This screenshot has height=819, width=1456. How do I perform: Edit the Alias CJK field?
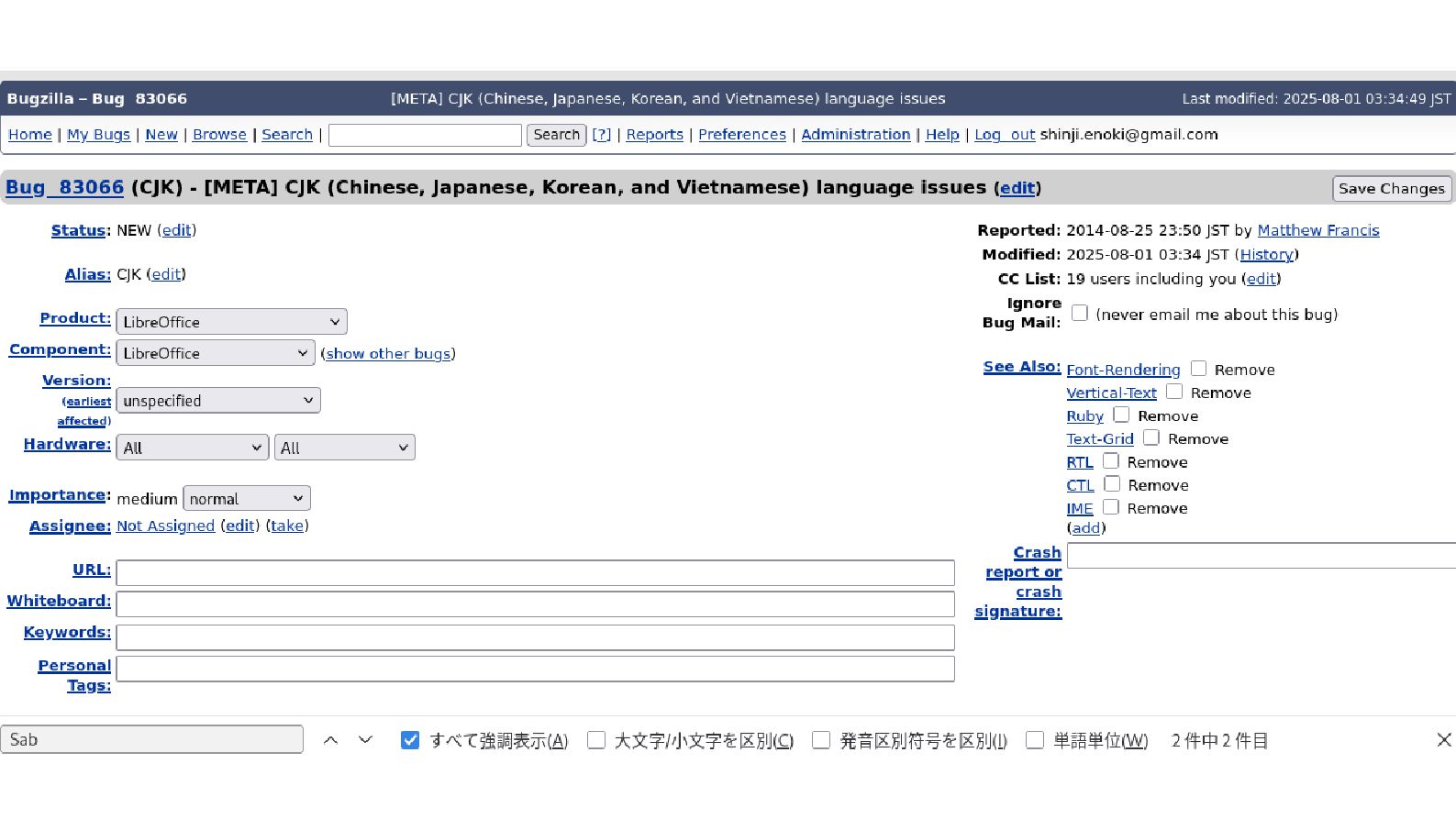pos(166,274)
